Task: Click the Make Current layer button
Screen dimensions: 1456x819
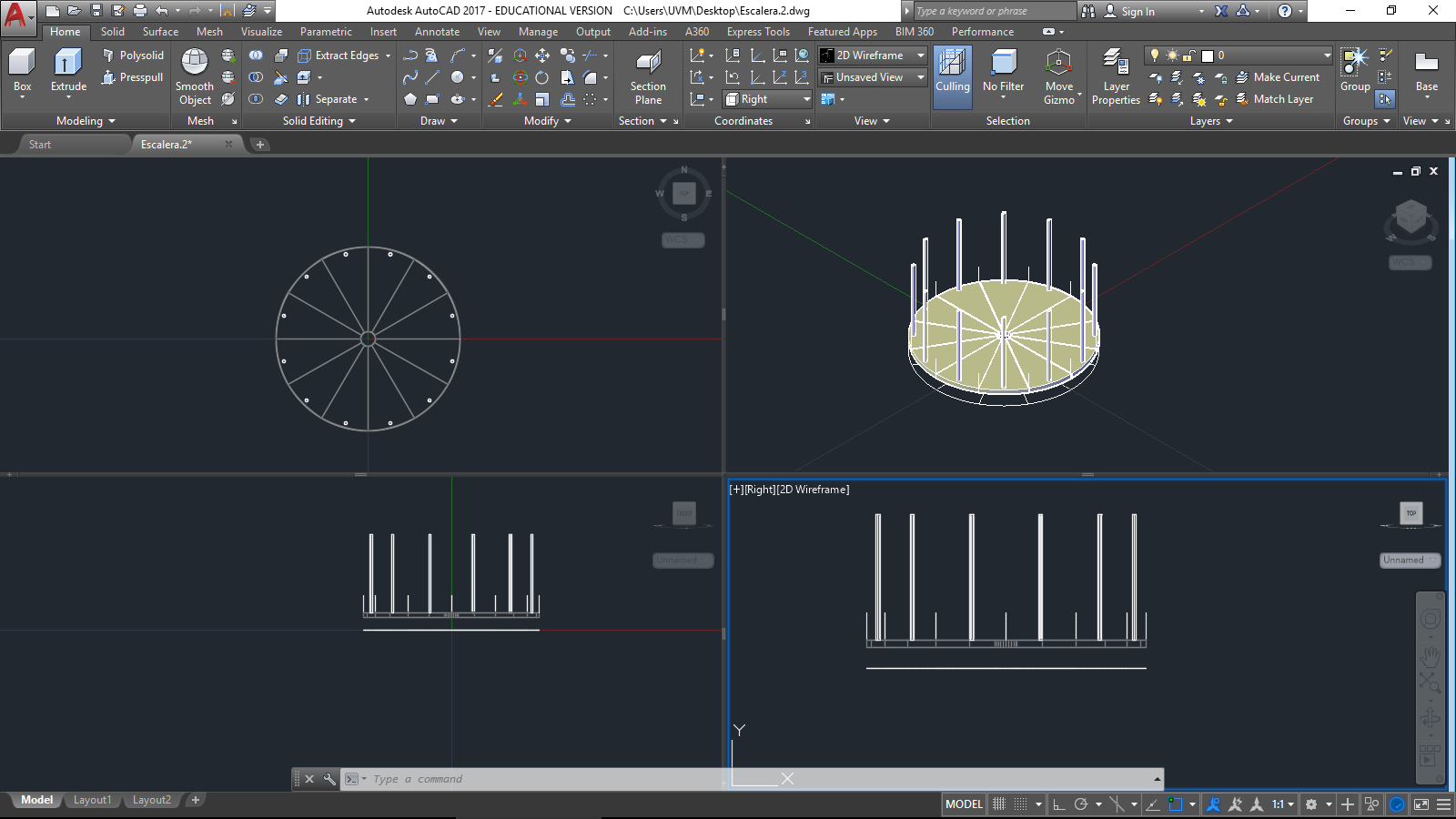Action: [1278, 77]
